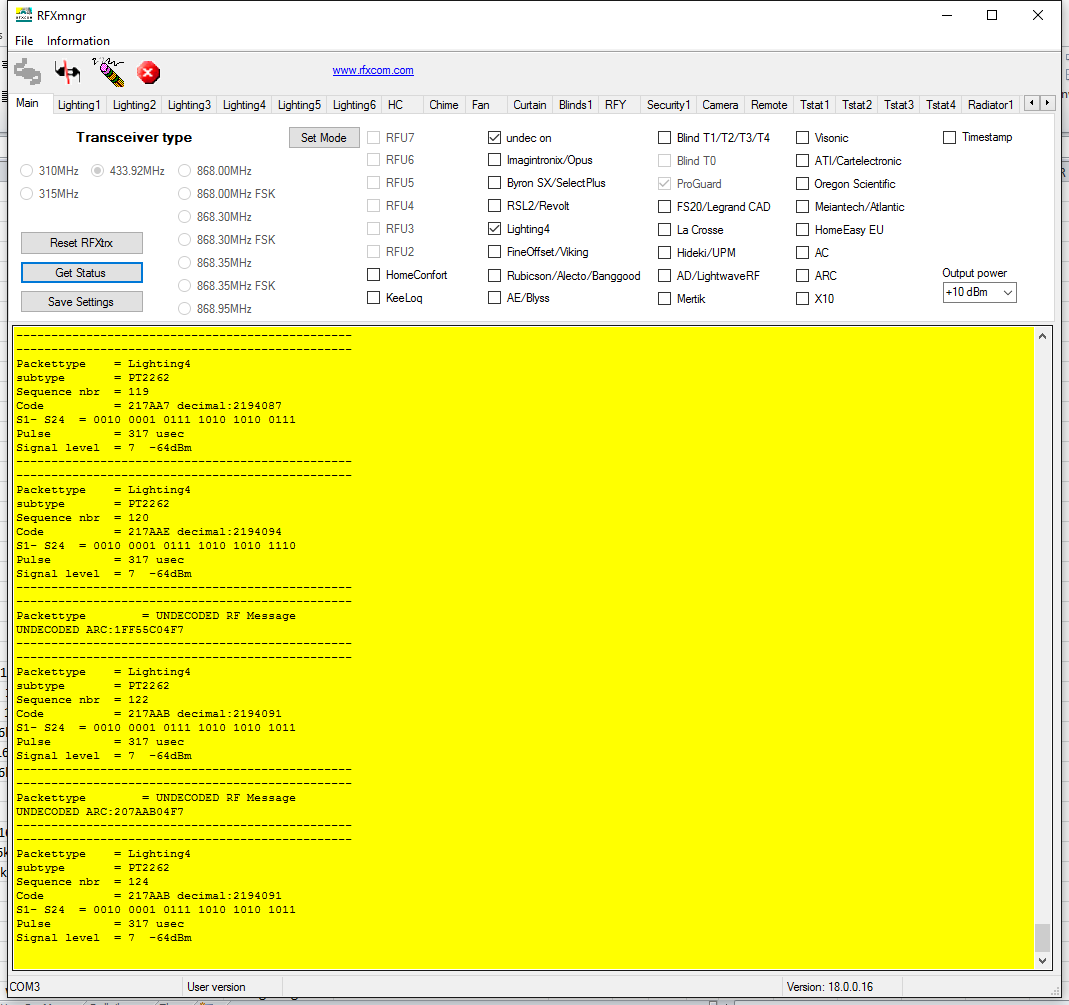Viewport: 1069px width, 1005px height.
Task: Switch to the Lighting1 tab
Action: pyautogui.click(x=79, y=105)
